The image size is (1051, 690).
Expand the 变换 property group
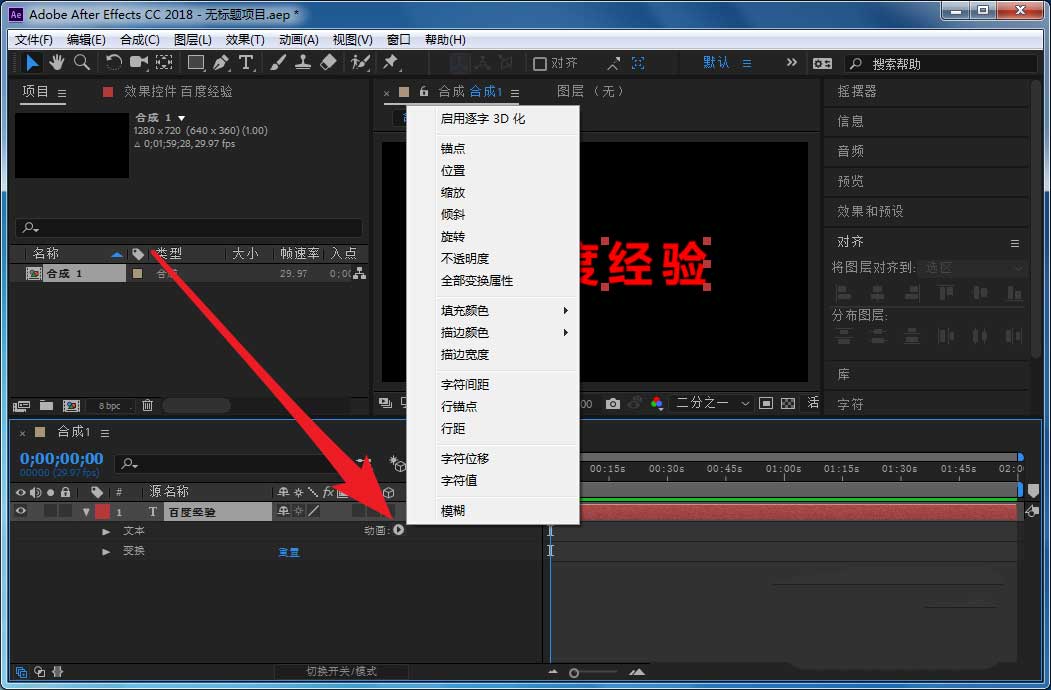(106, 551)
